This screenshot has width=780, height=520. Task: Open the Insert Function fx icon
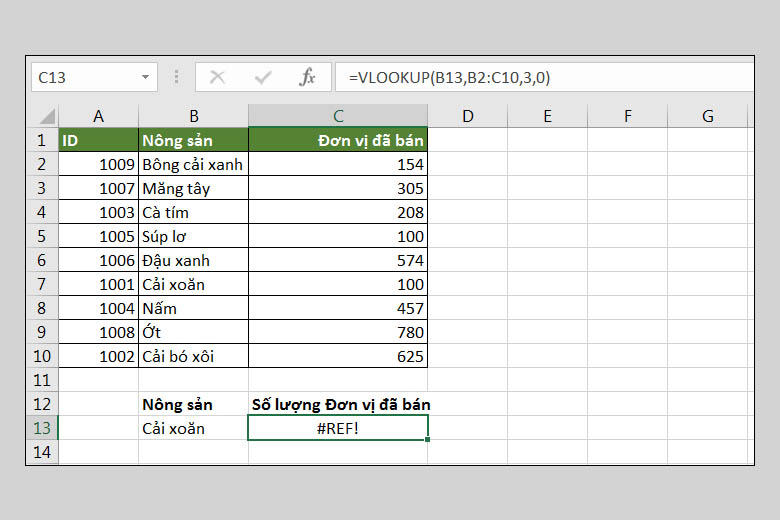coord(307,77)
